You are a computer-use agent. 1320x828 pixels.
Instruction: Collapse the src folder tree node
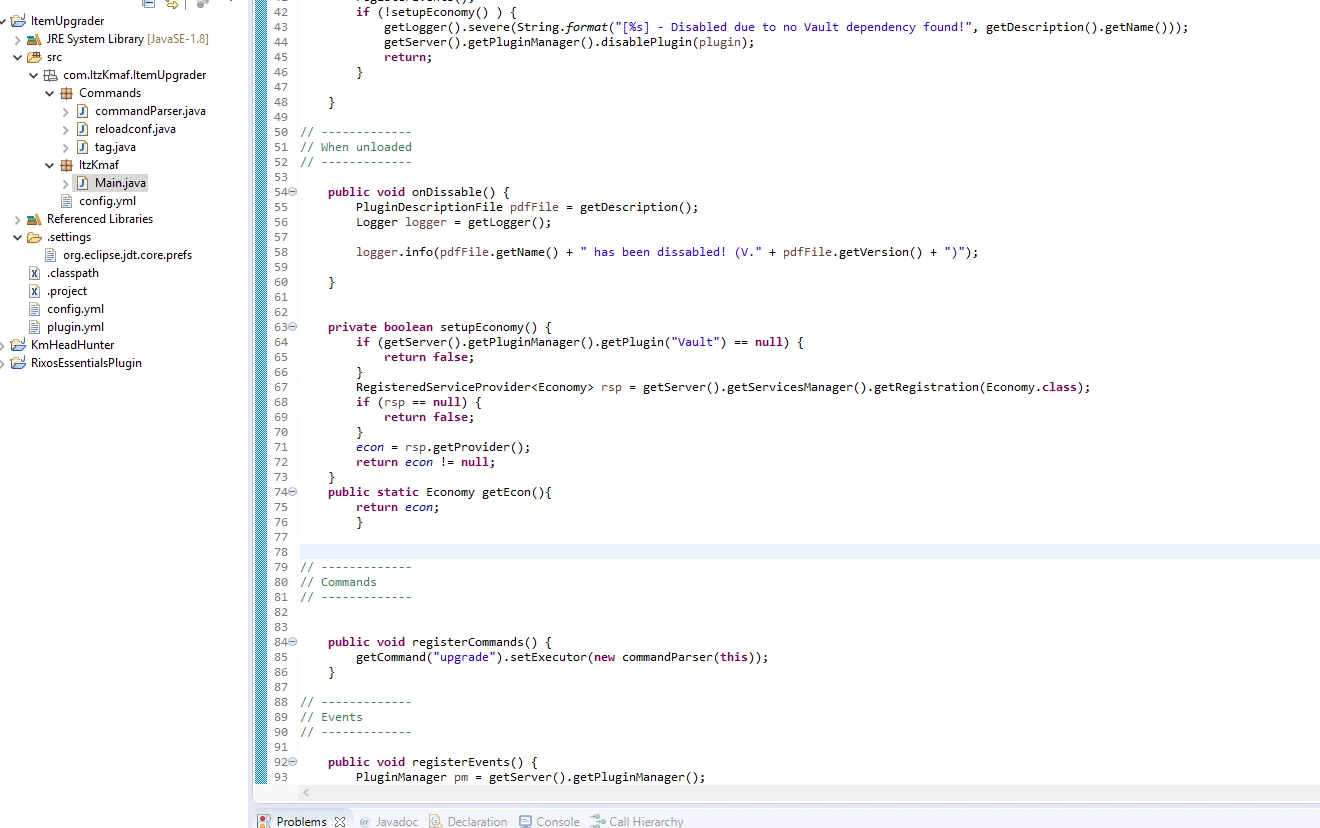pos(18,57)
